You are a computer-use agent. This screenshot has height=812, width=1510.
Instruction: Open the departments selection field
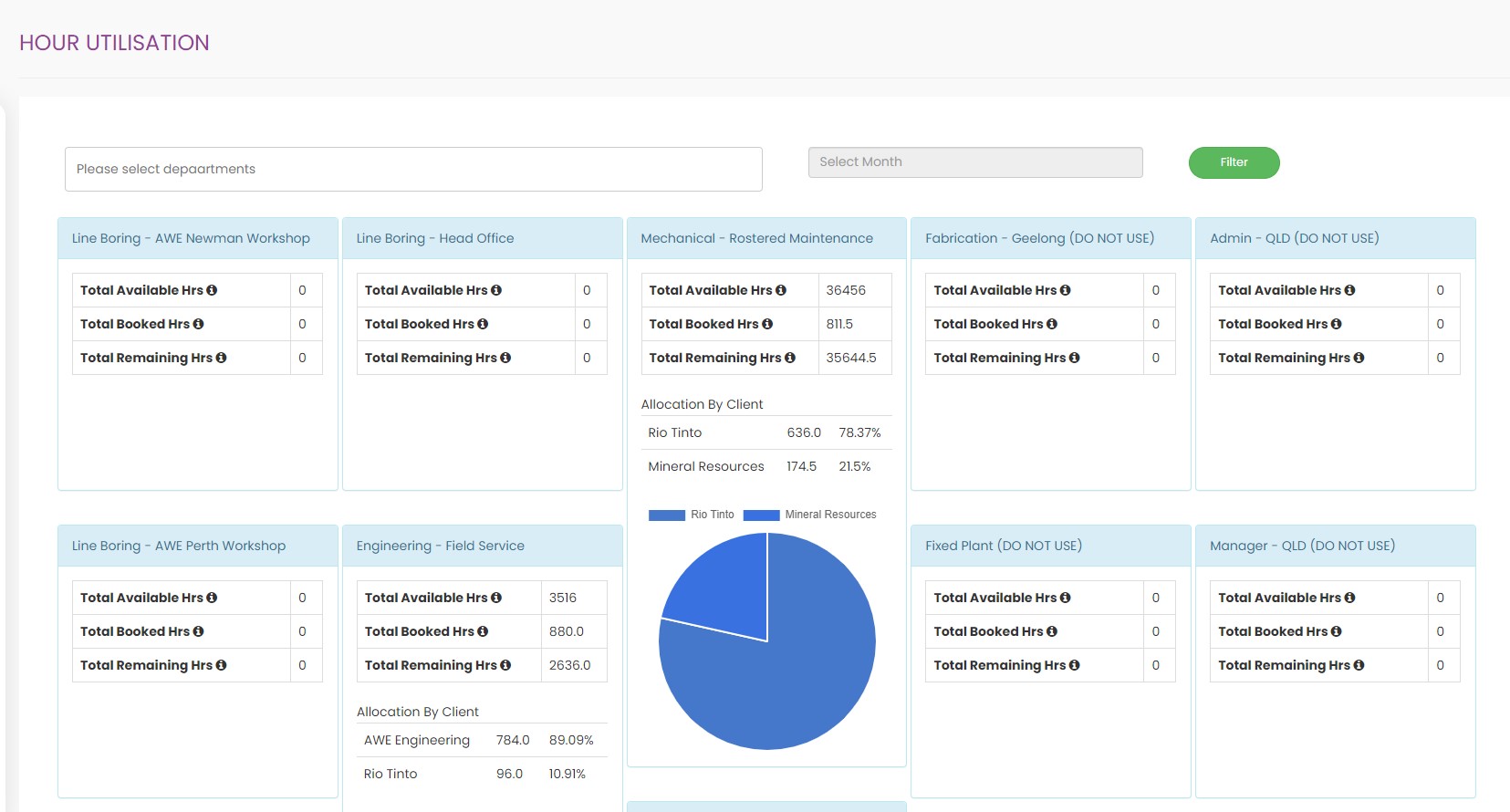click(413, 169)
